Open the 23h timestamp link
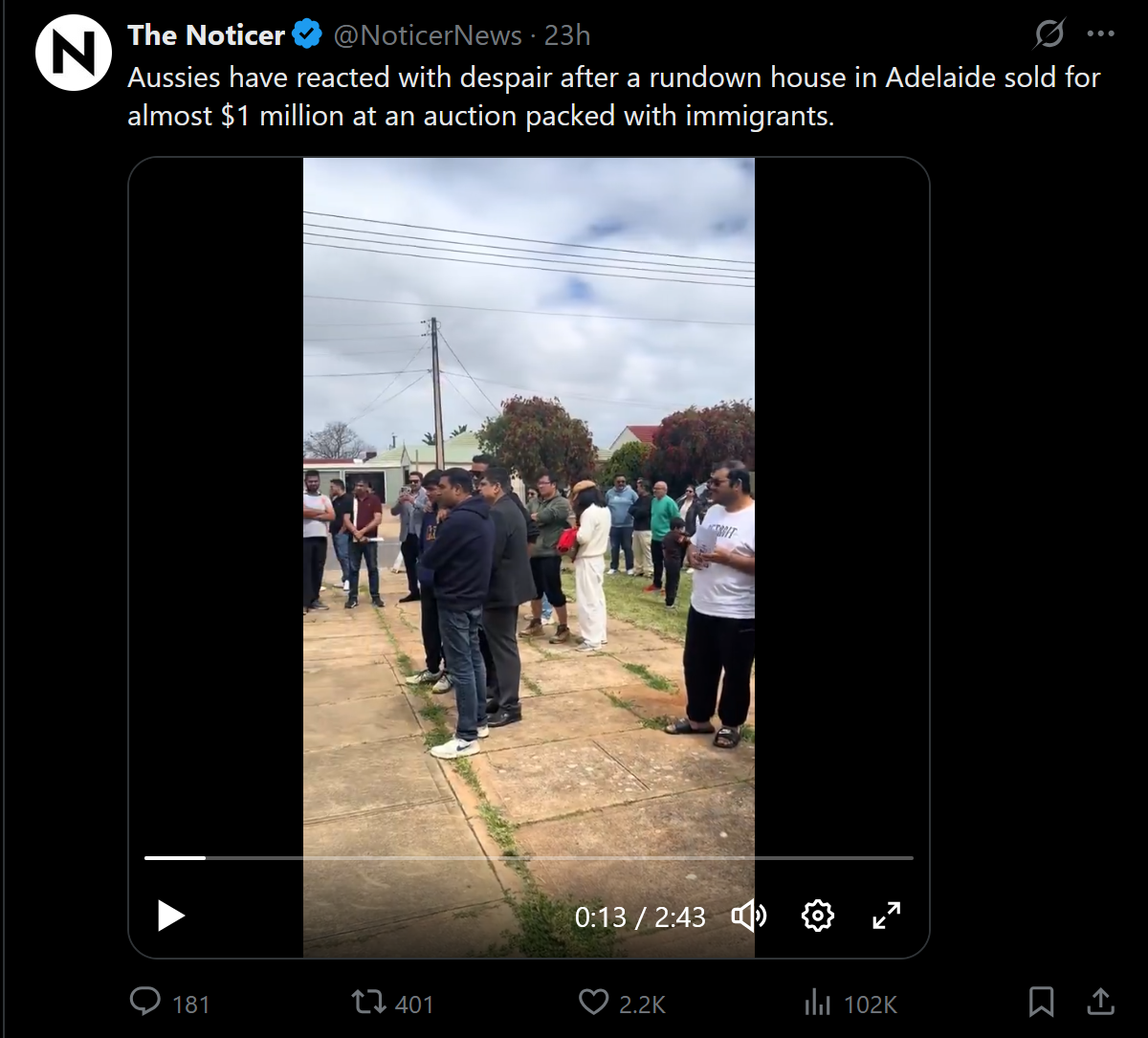Screen dimensions: 1148x1038 click(567, 35)
